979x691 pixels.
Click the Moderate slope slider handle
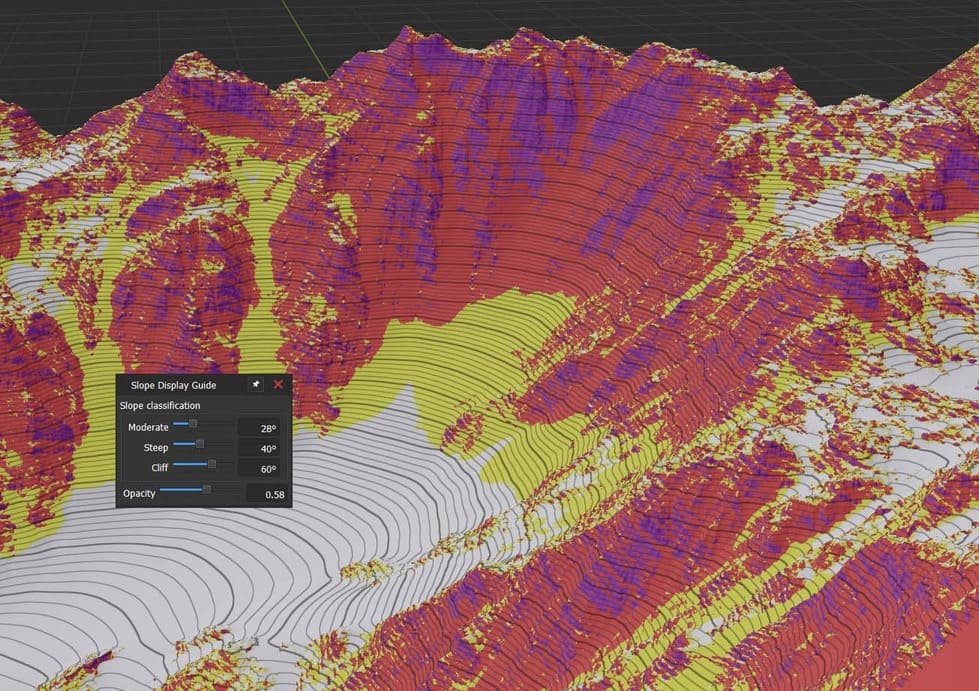[193, 425]
